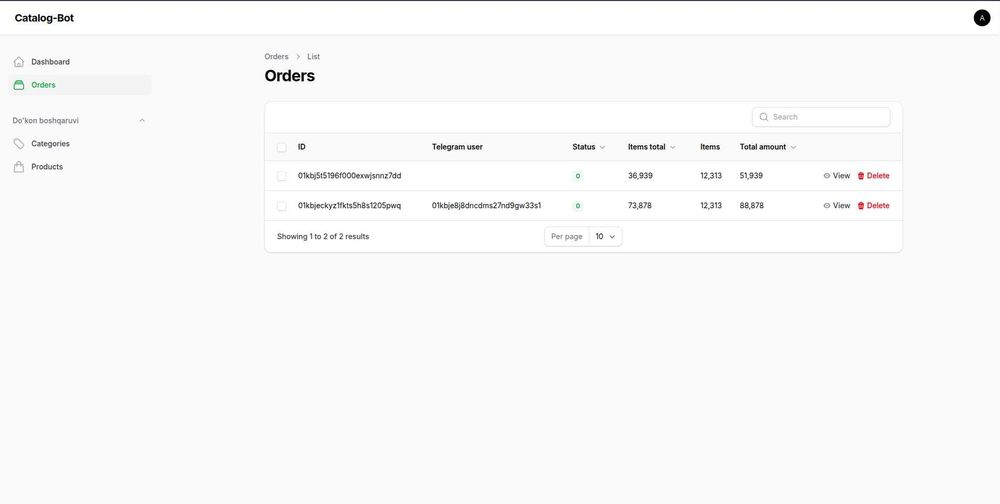Image resolution: width=1000 pixels, height=504 pixels.
Task: Click the Categories tag icon
Action: pos(18,144)
